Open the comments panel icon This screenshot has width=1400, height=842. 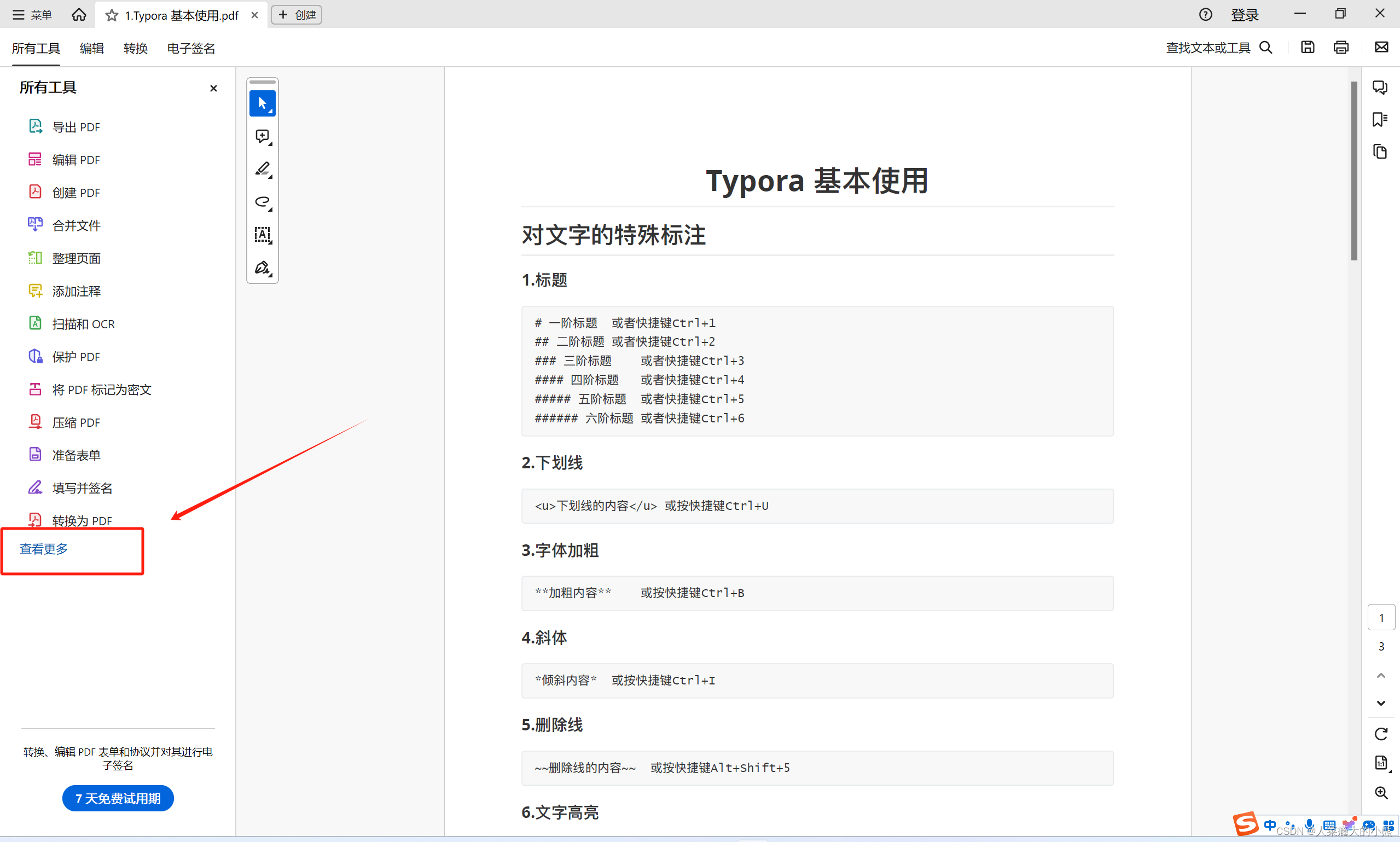coord(1380,88)
